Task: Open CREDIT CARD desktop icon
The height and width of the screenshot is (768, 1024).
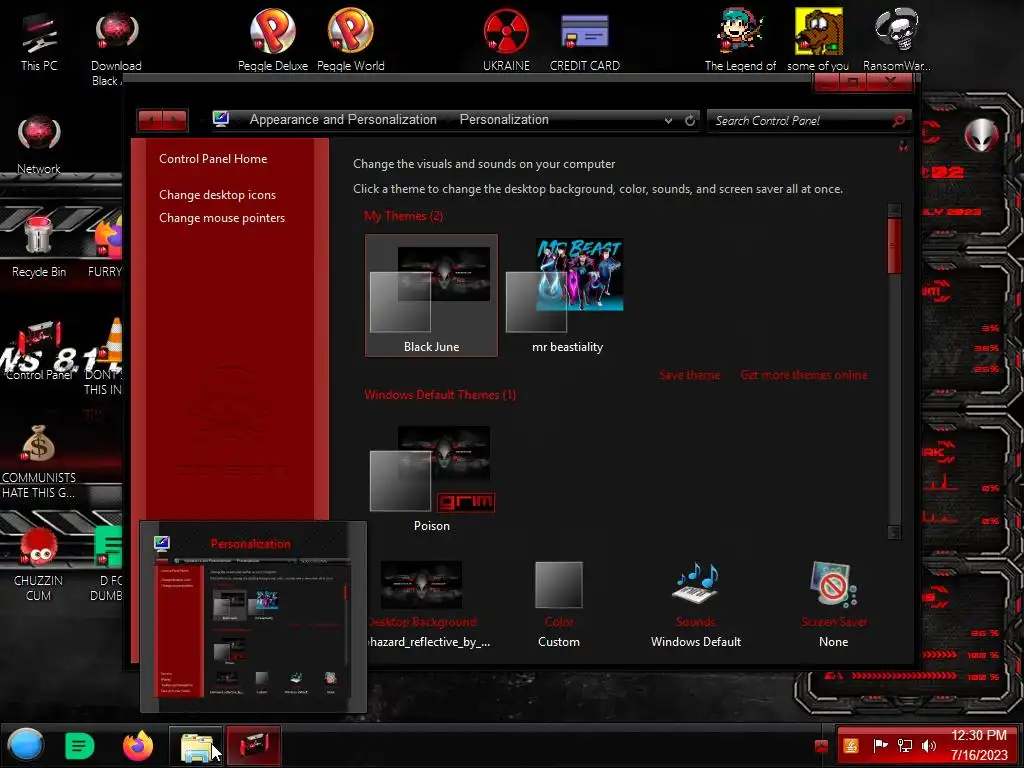Action: (584, 39)
